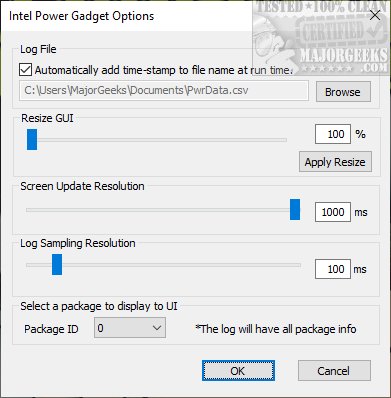
Task: Click the Resize GUI slider track middle
Action: tap(157, 140)
